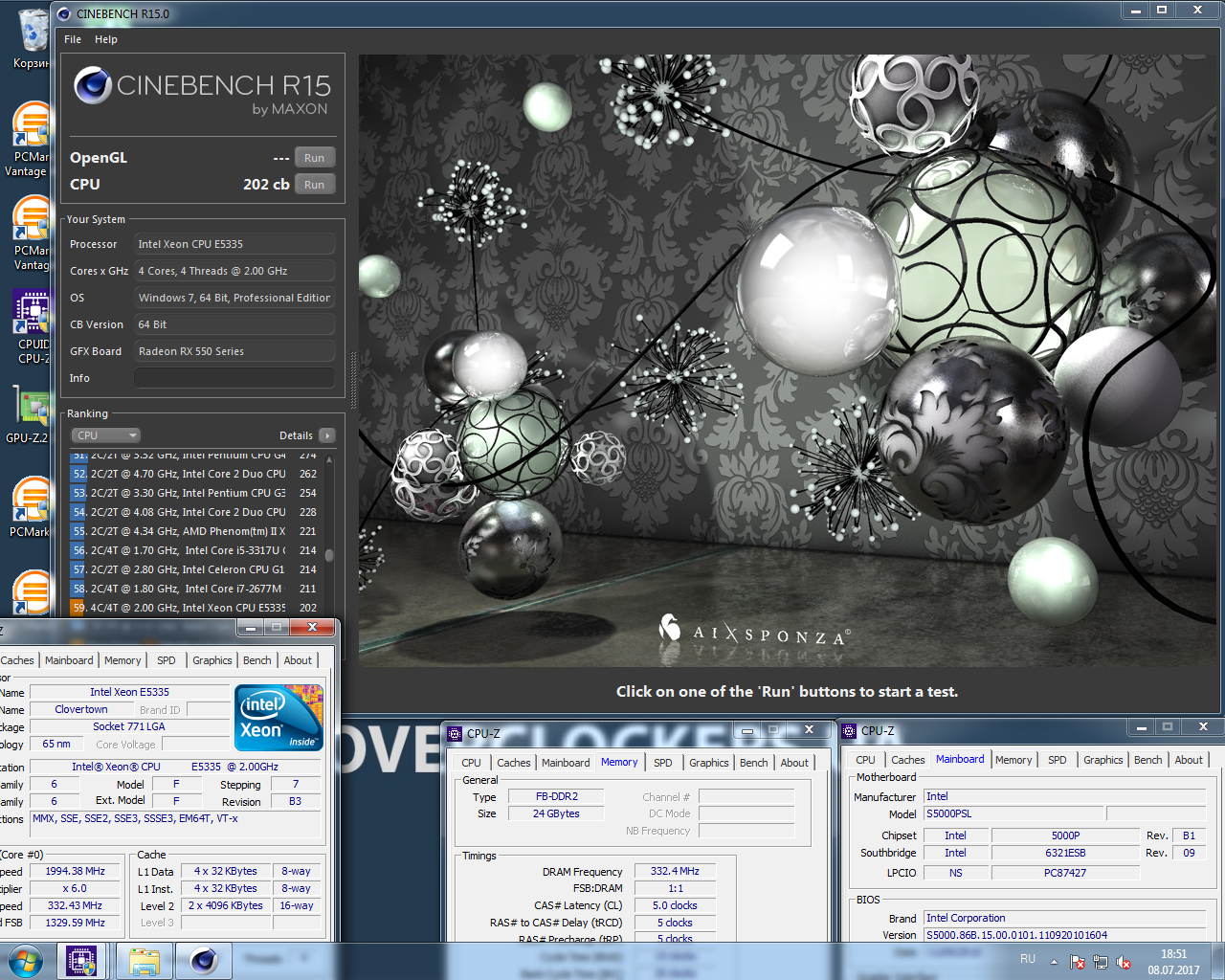Open the Ranking CPU dropdown
Image resolution: width=1225 pixels, height=980 pixels.
pos(106,435)
